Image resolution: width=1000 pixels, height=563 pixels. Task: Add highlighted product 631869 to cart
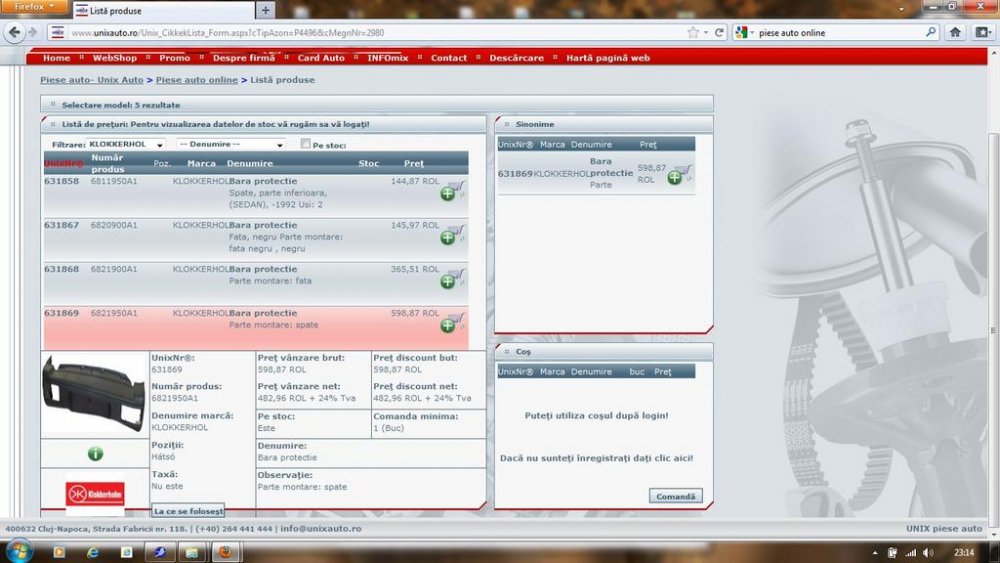[452, 323]
